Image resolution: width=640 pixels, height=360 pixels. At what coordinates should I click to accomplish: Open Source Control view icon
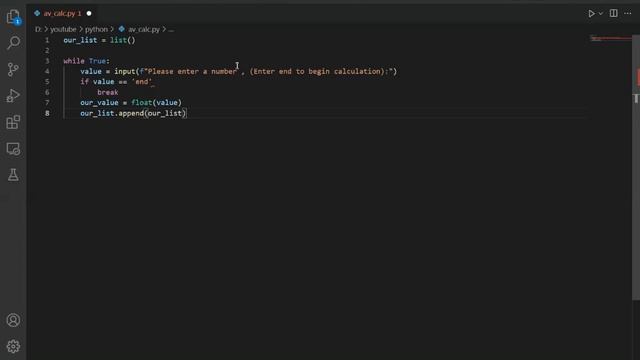tap(13, 69)
